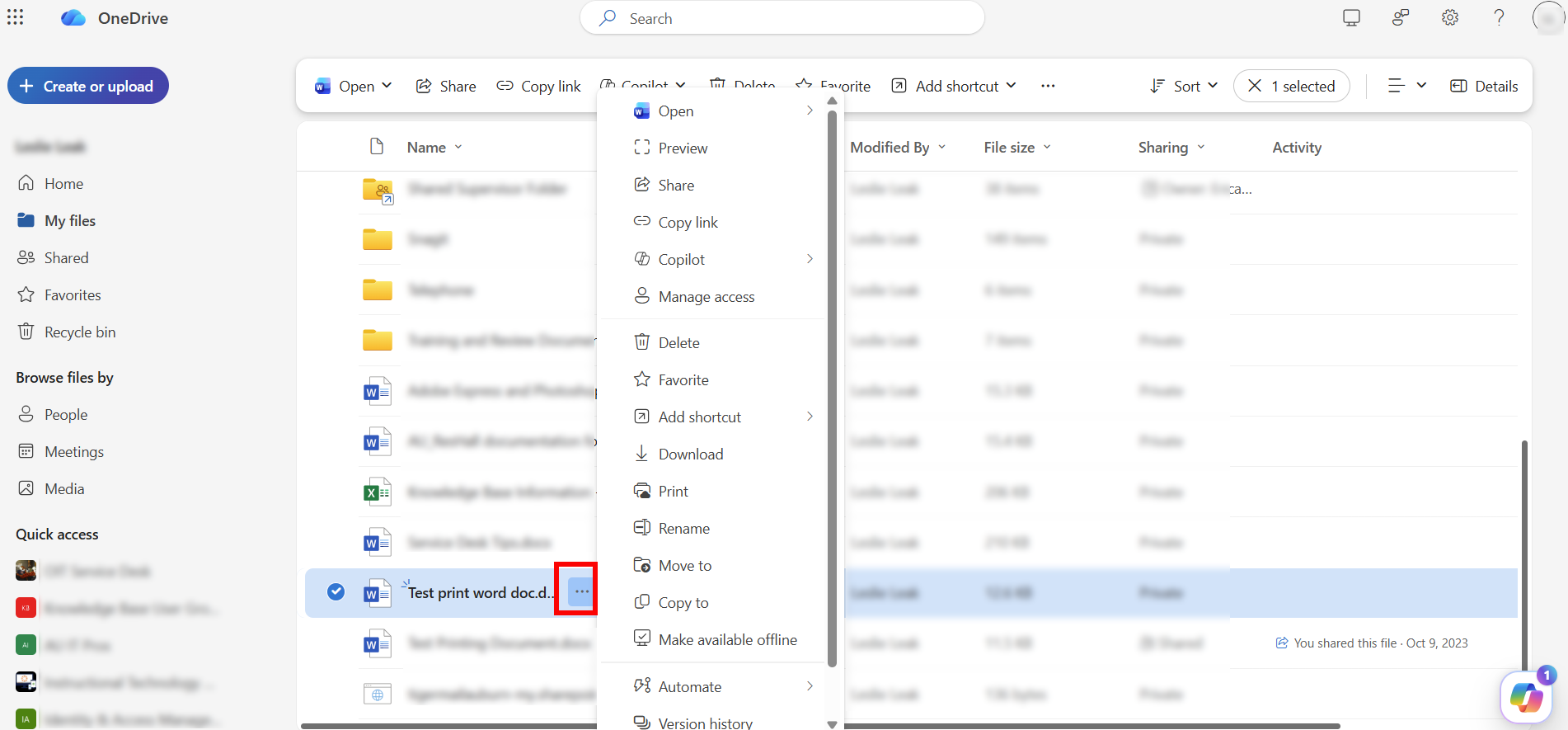Expand the Automate submenu
This screenshot has height=730, width=1568.
click(x=810, y=686)
